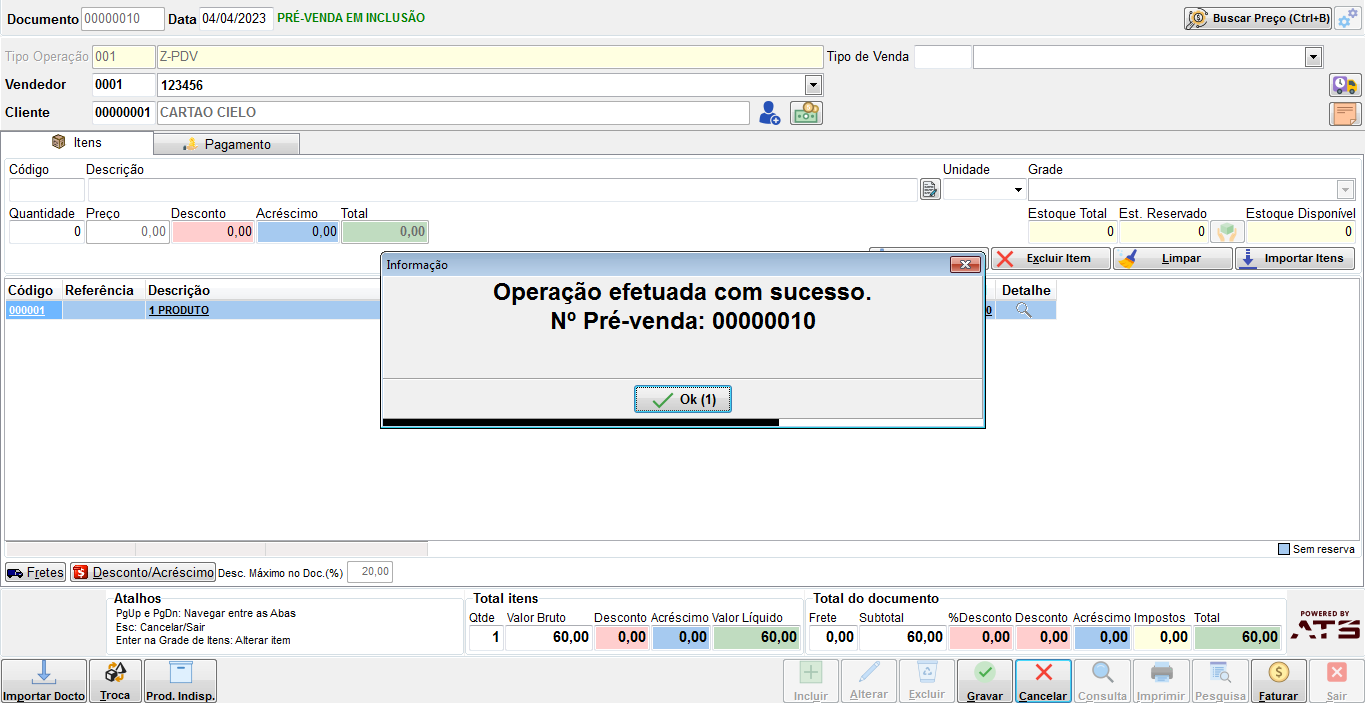Click the Detalhe column header
Image resolution: width=1365 pixels, height=703 pixels.
pyautogui.click(x=1027, y=290)
